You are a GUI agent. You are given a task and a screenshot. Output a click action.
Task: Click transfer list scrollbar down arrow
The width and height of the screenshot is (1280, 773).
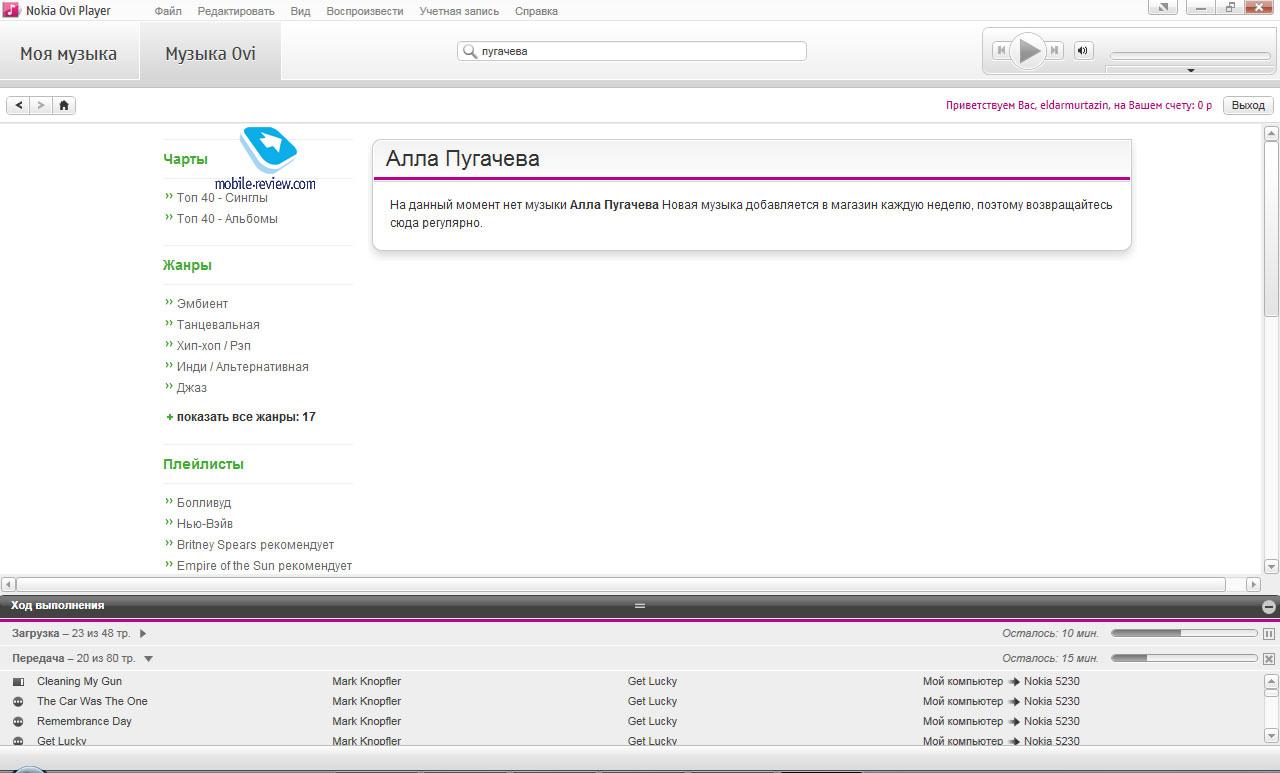tap(1271, 736)
